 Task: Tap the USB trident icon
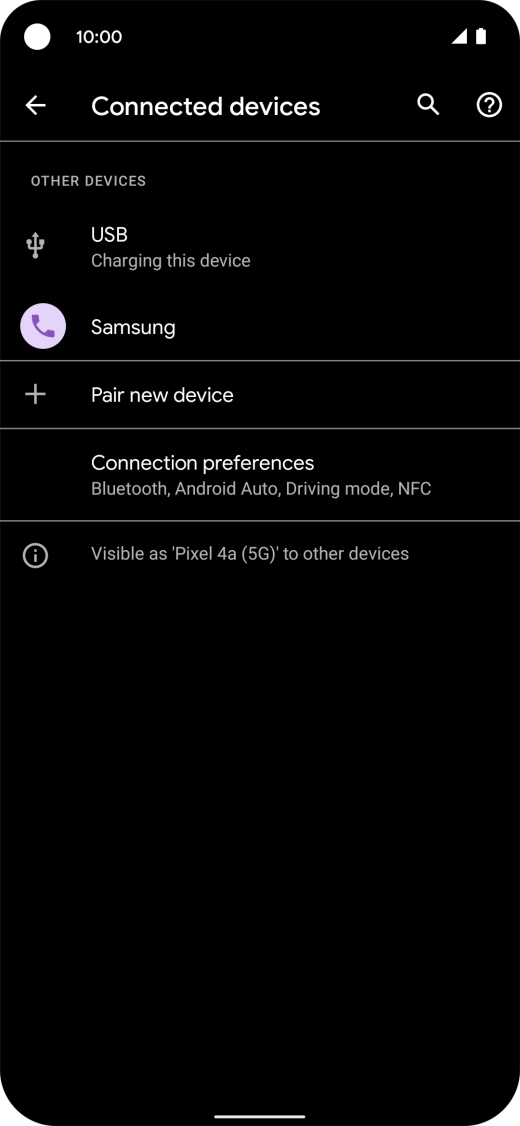click(x=35, y=246)
